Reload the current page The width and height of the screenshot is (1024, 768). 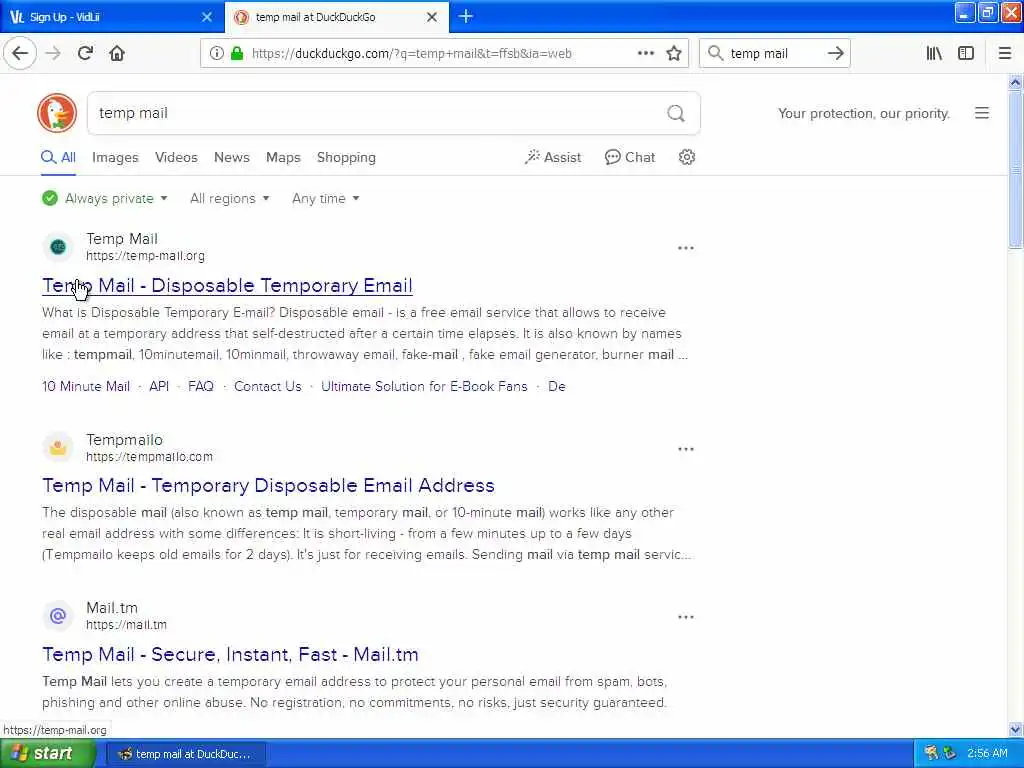pos(85,54)
